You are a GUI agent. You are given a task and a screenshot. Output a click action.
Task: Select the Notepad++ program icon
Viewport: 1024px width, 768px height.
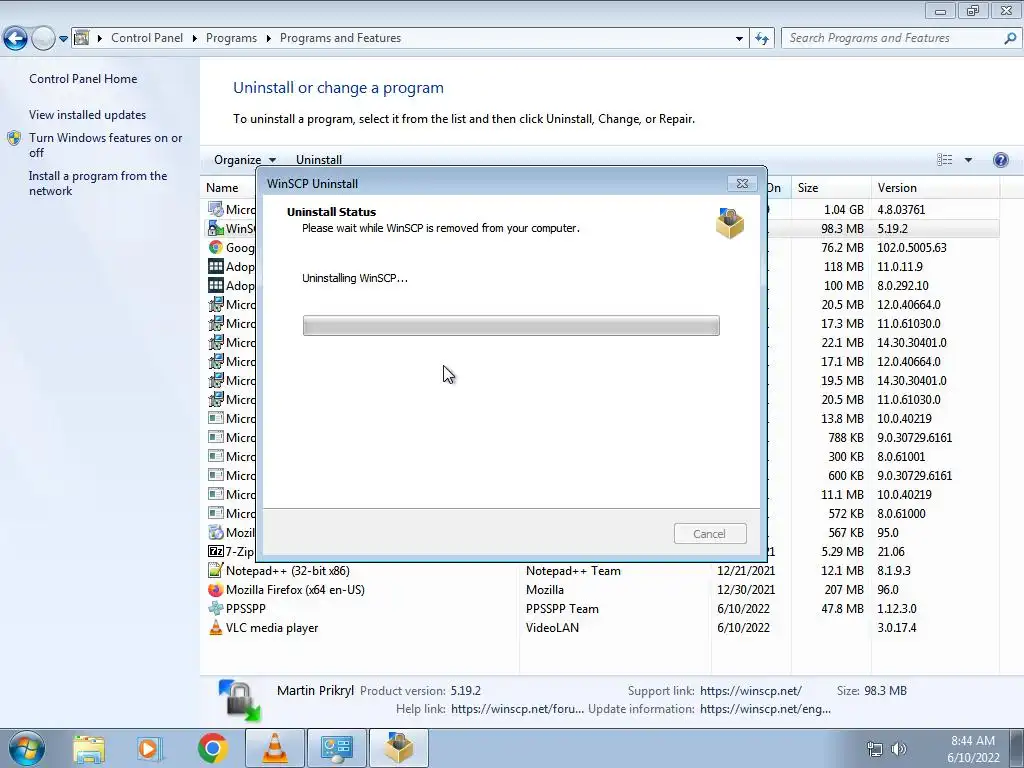216,570
